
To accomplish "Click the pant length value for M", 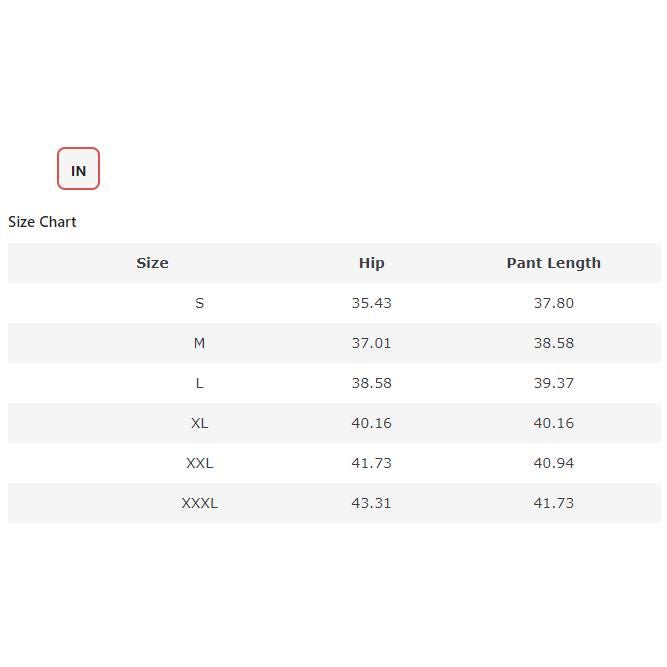I will [x=553, y=343].
